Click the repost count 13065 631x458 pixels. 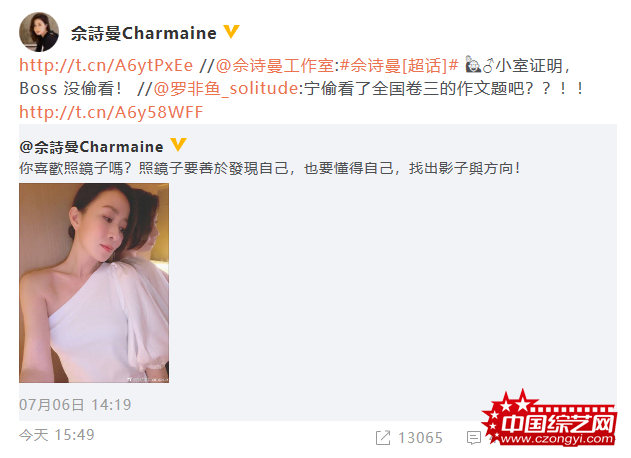point(421,438)
